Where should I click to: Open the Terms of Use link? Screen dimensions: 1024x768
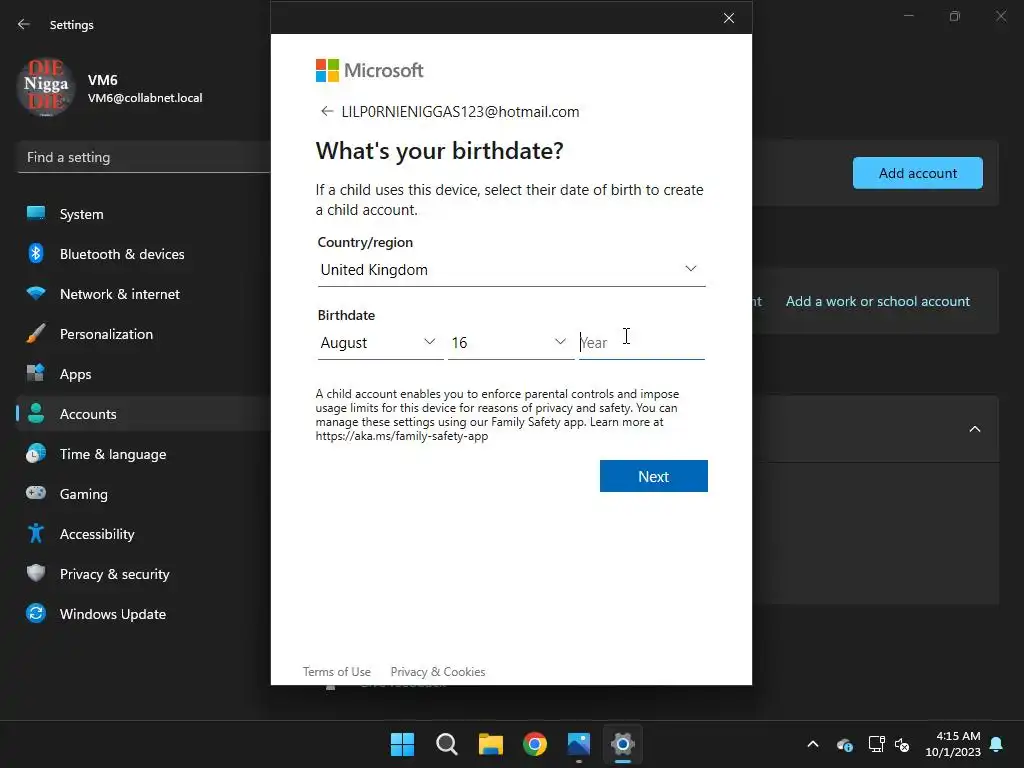pos(336,671)
